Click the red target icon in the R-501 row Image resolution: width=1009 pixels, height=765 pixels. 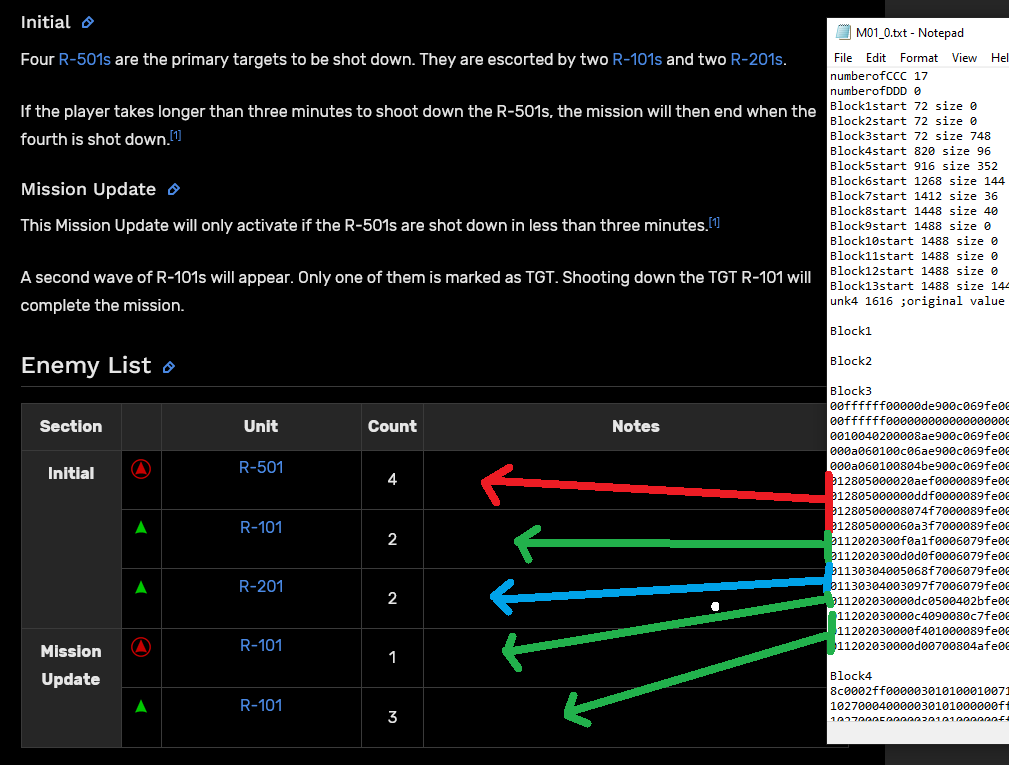point(141,468)
